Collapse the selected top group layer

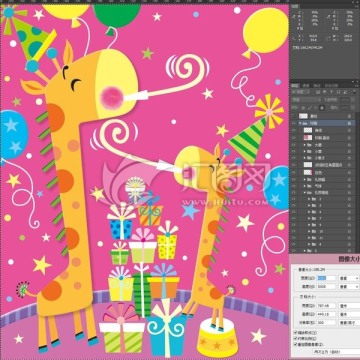300,123
